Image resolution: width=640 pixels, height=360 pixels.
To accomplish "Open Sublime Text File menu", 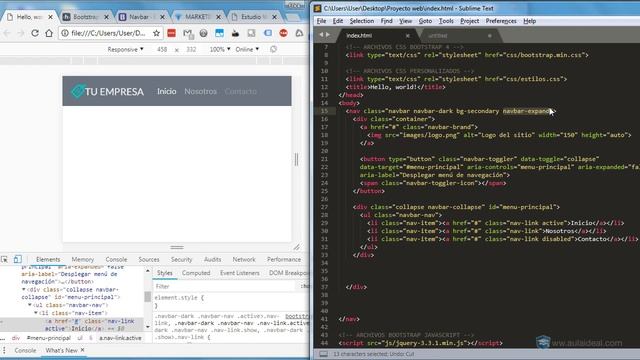I will 322,21.
